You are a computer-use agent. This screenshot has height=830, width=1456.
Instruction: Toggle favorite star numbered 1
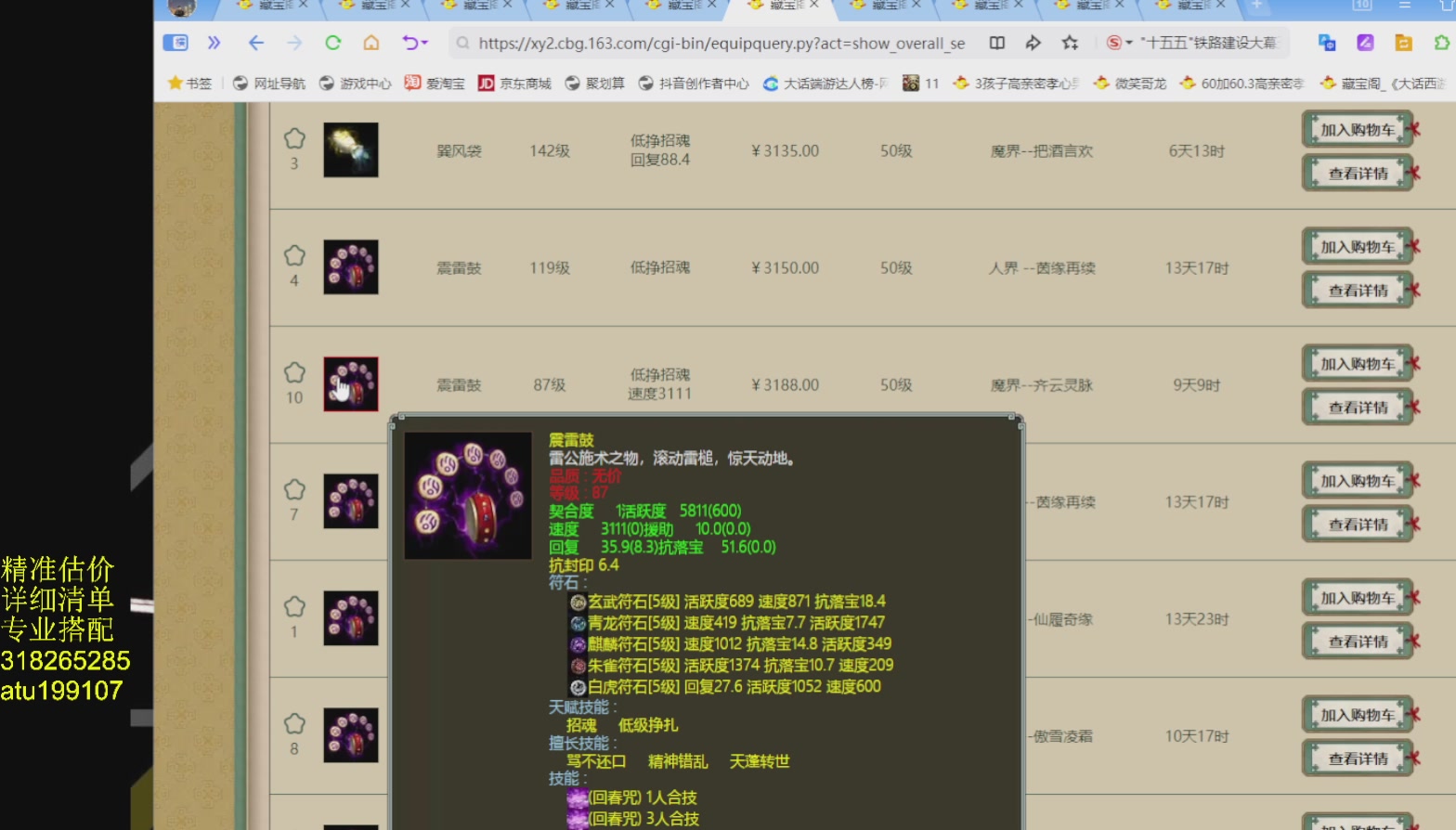coord(294,607)
